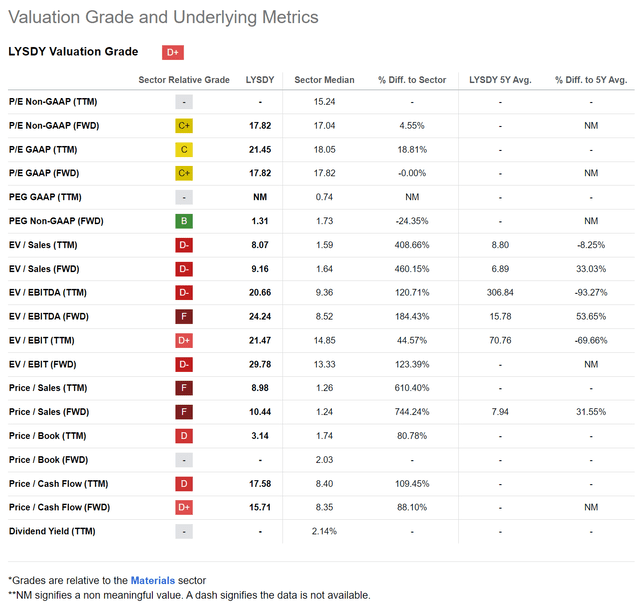Select the P/E GAAP (FWD) row label
This screenshot has width=640, height=612.
click(x=44, y=173)
